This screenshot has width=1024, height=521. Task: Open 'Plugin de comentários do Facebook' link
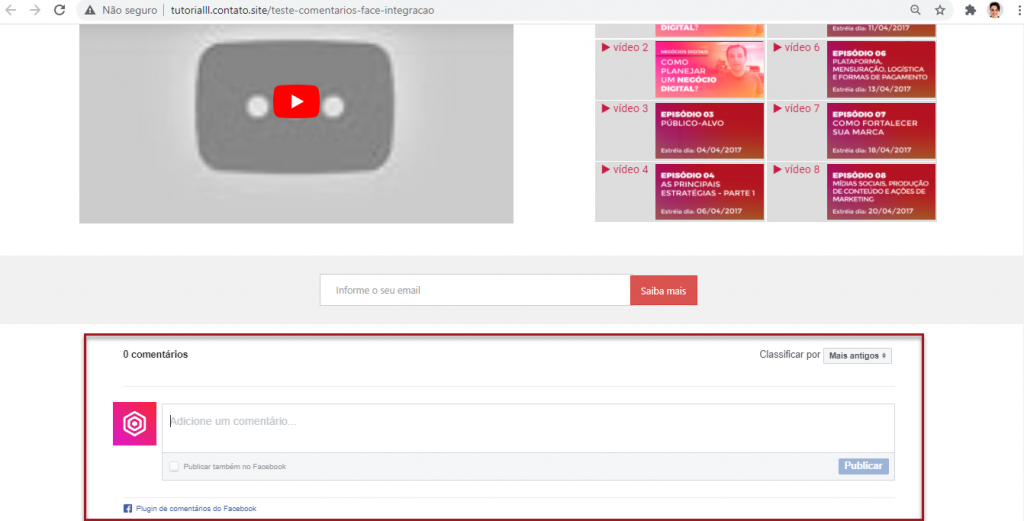(x=196, y=508)
